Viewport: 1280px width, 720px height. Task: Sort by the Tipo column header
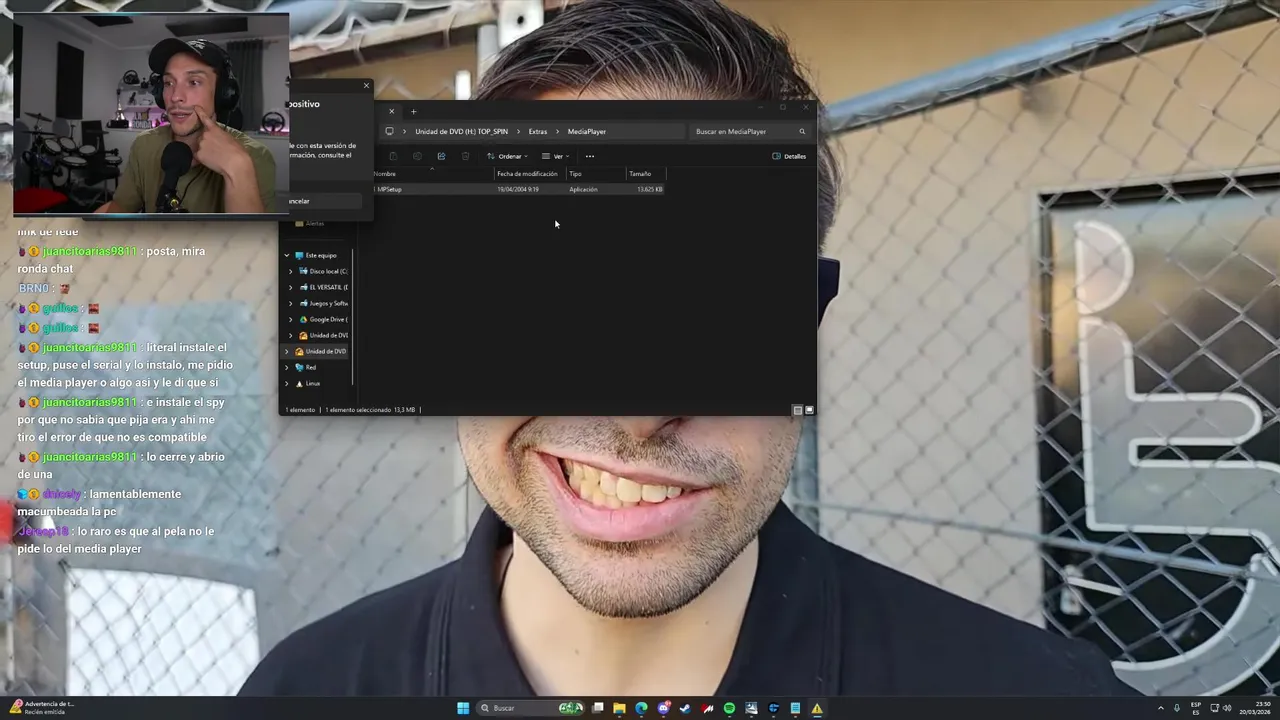[596, 174]
